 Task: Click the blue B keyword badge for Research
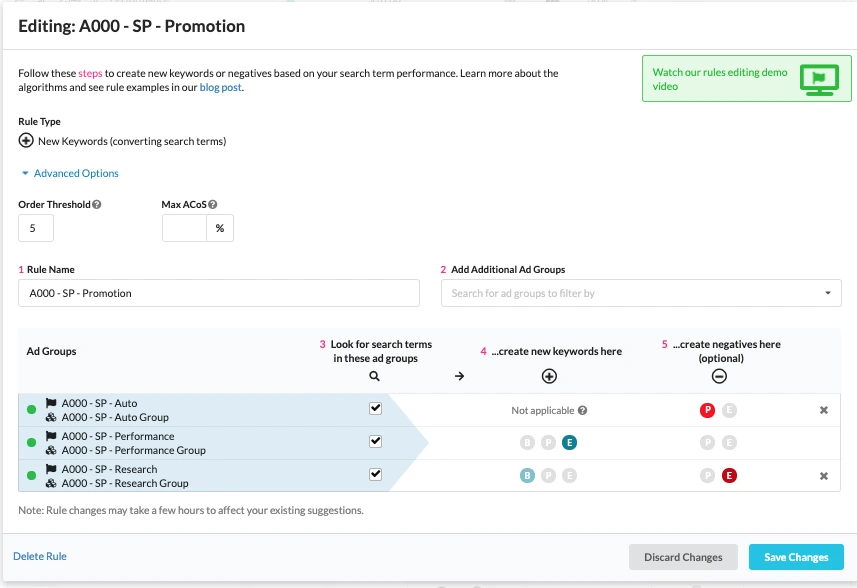tap(527, 476)
